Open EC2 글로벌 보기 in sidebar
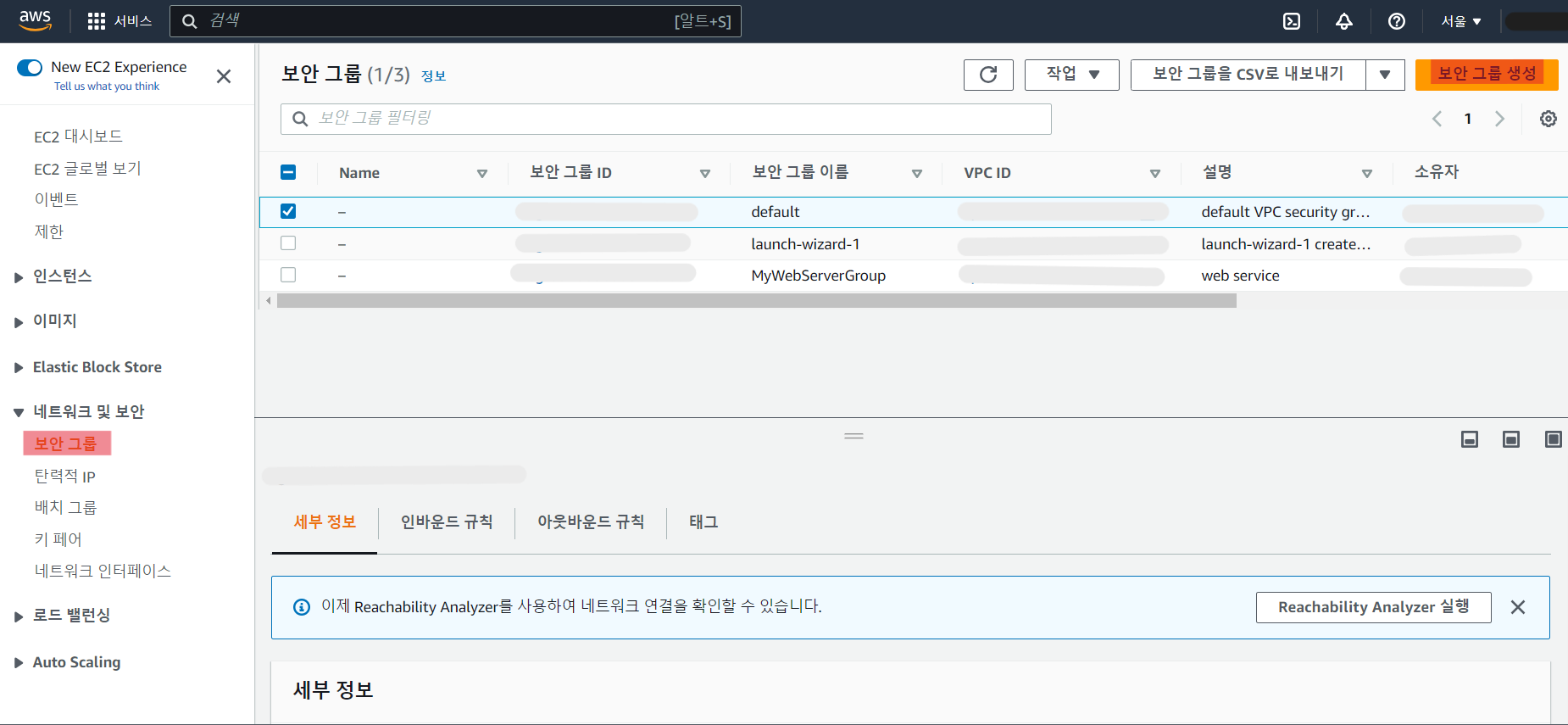The image size is (1568, 725). click(87, 169)
